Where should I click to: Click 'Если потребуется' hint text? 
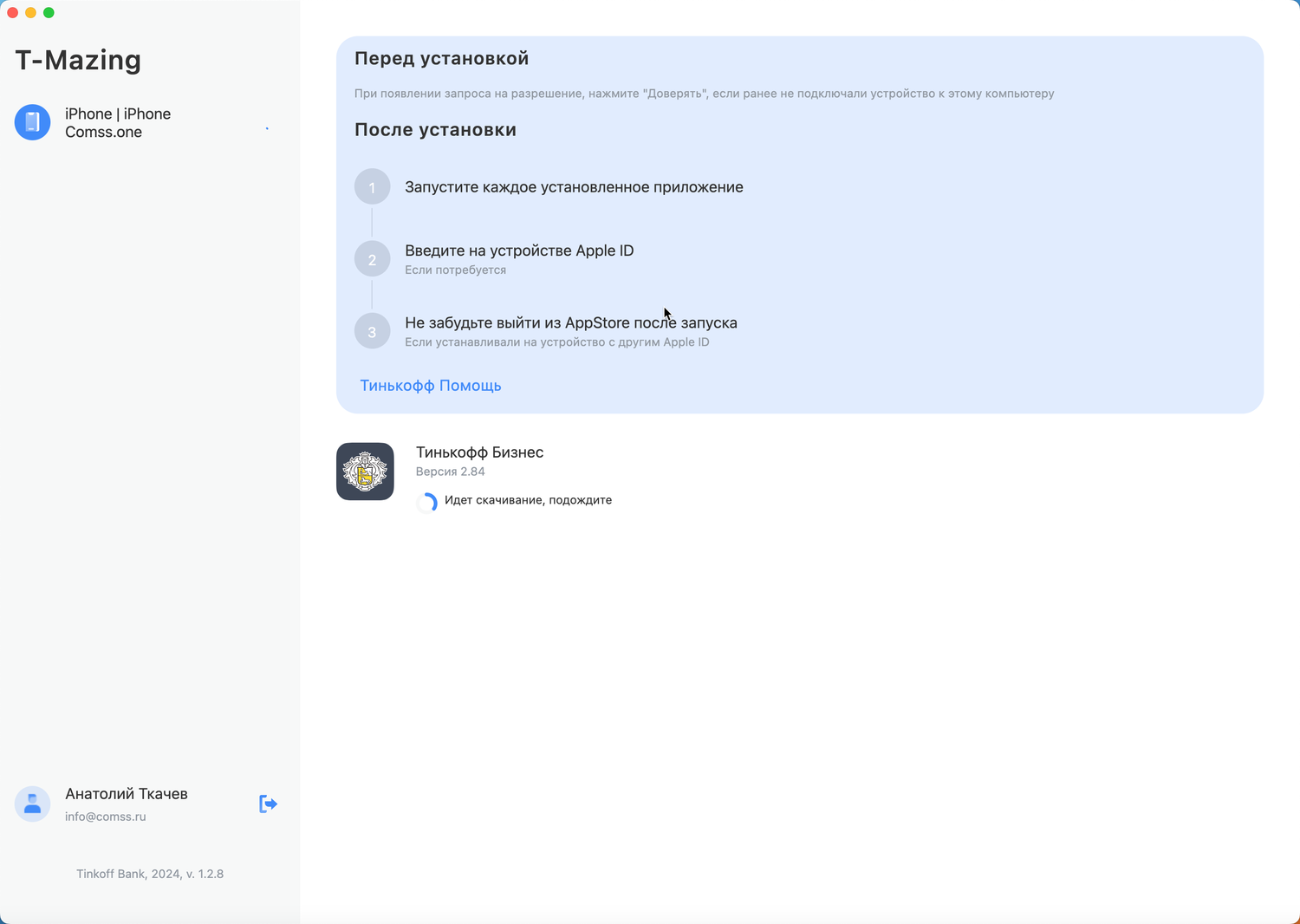pyautogui.click(x=455, y=270)
